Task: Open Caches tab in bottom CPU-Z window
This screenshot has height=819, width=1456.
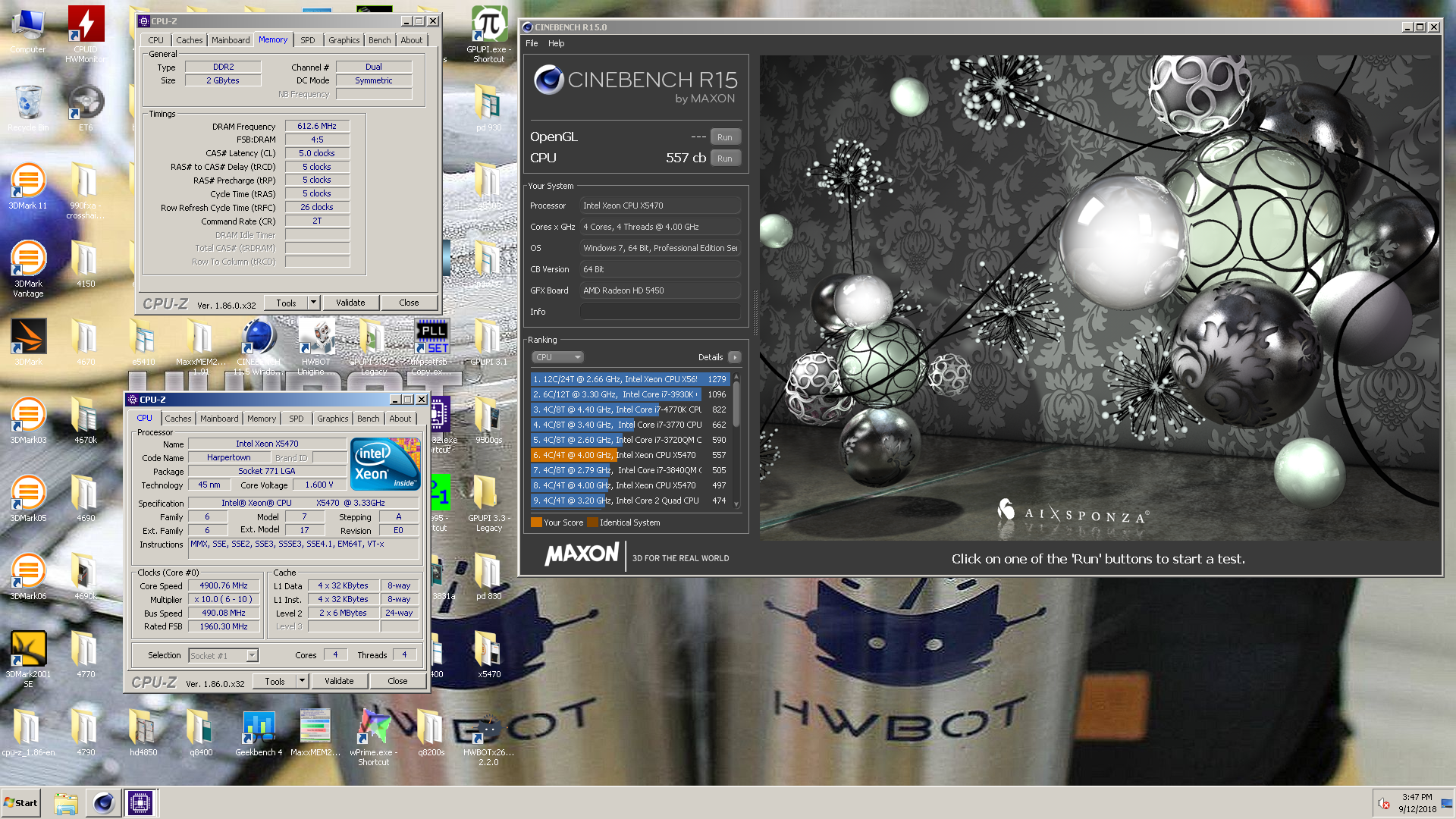Action: pyautogui.click(x=178, y=419)
